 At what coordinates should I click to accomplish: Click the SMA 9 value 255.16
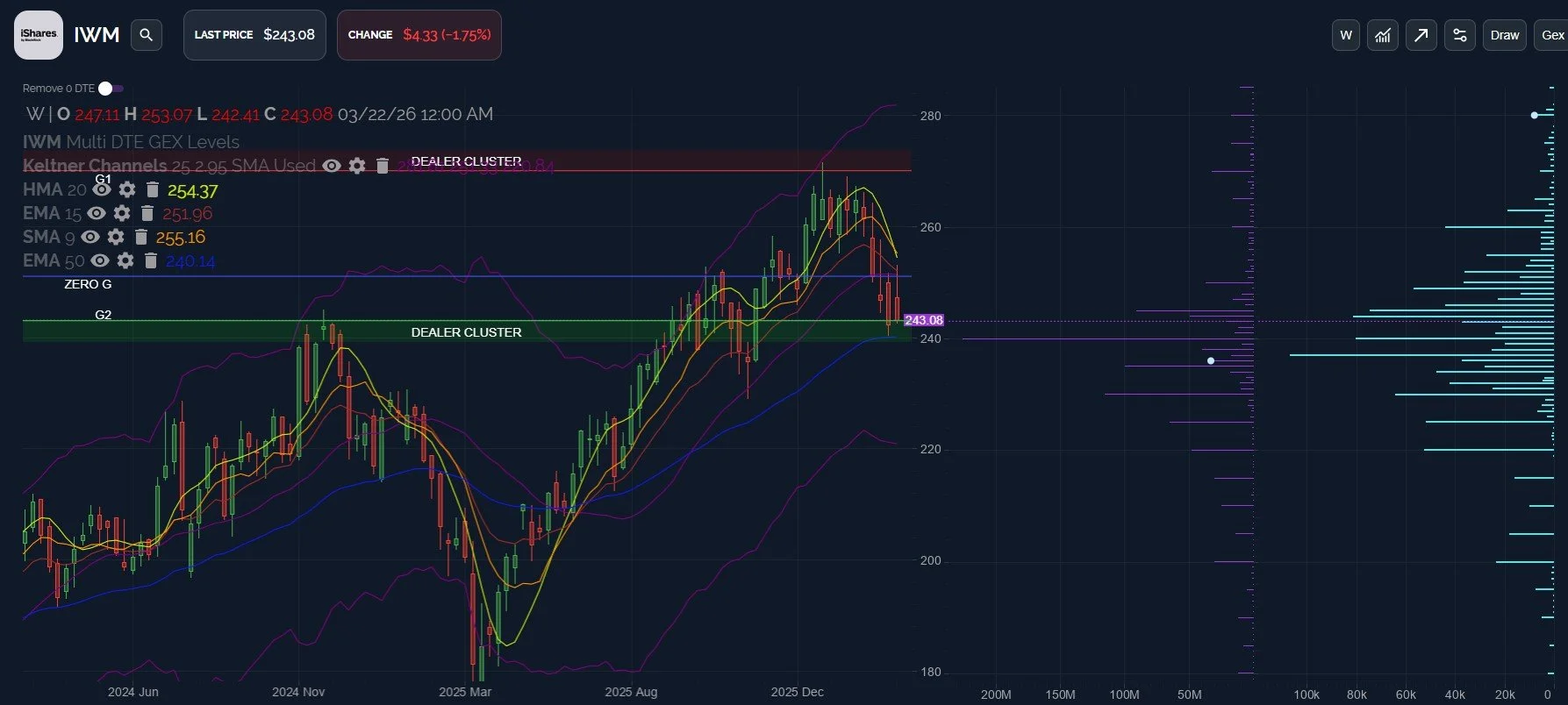180,238
